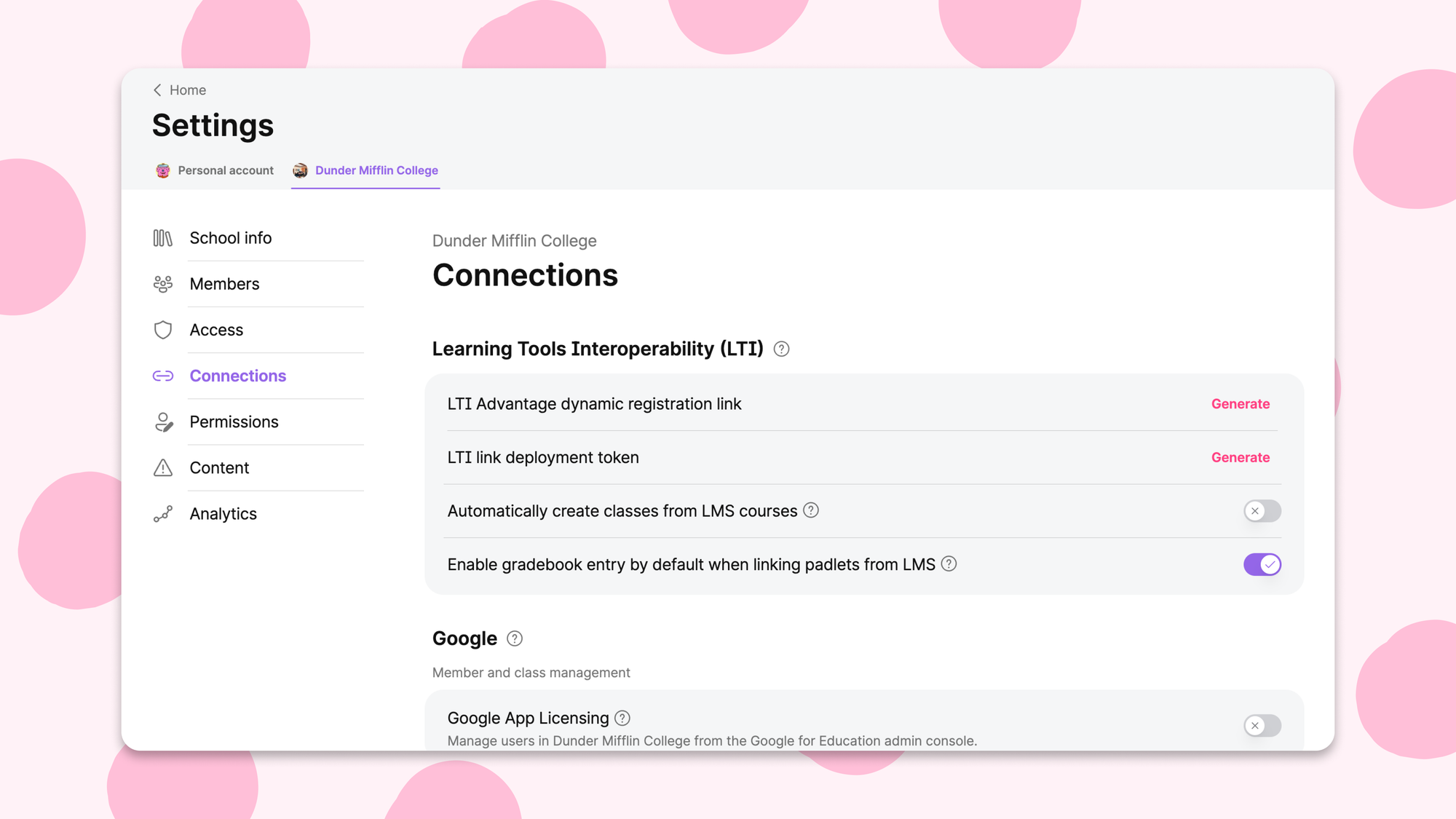The image size is (1456, 819).
Task: Disable gradebook entry by default toggle
Action: [x=1262, y=563]
